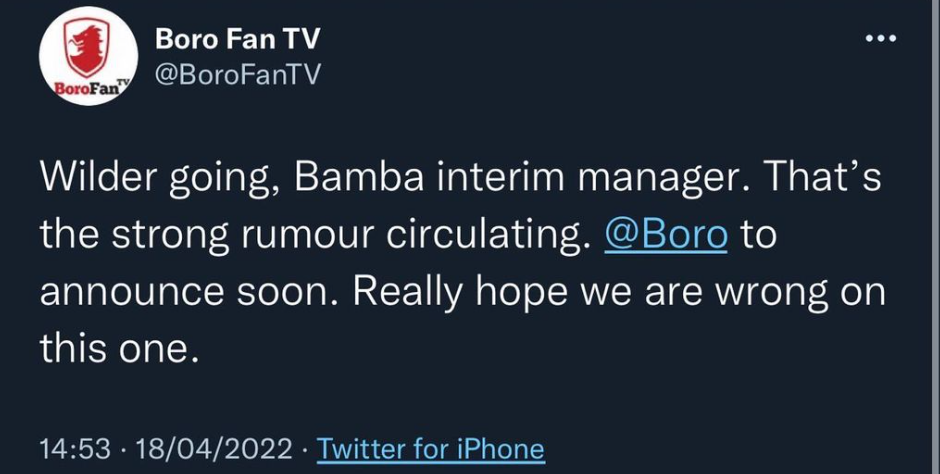940x474 pixels.
Task: Select the @BoroFanTV handle
Action: click(235, 77)
